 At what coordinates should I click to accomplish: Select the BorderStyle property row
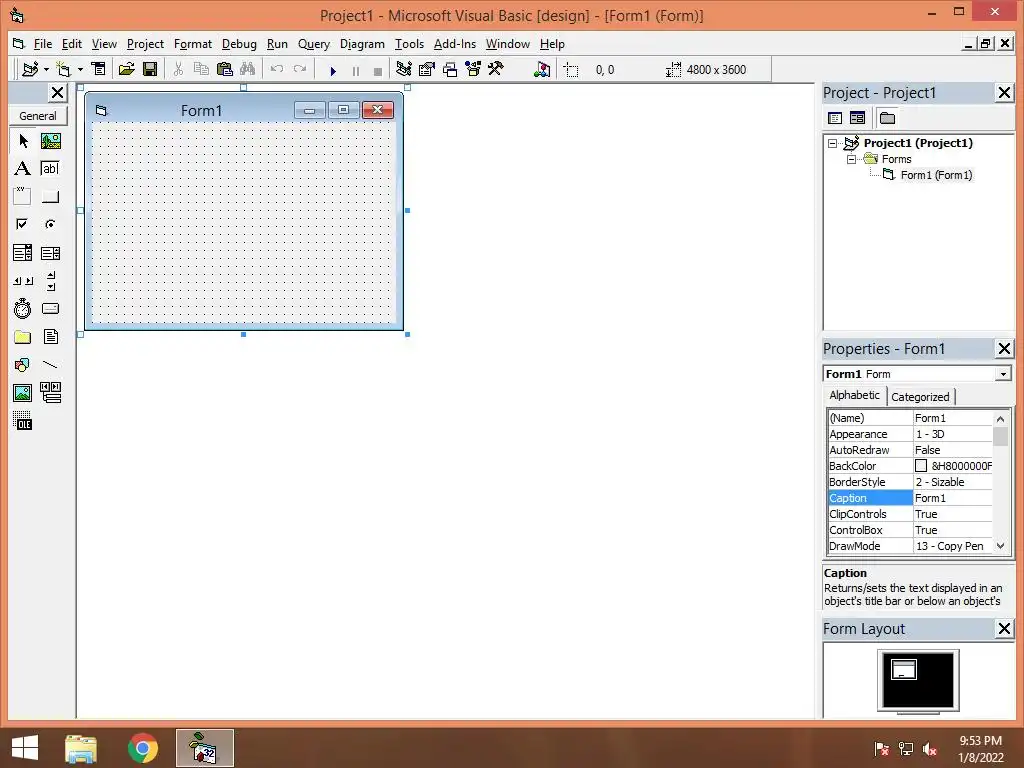pyautogui.click(x=910, y=482)
